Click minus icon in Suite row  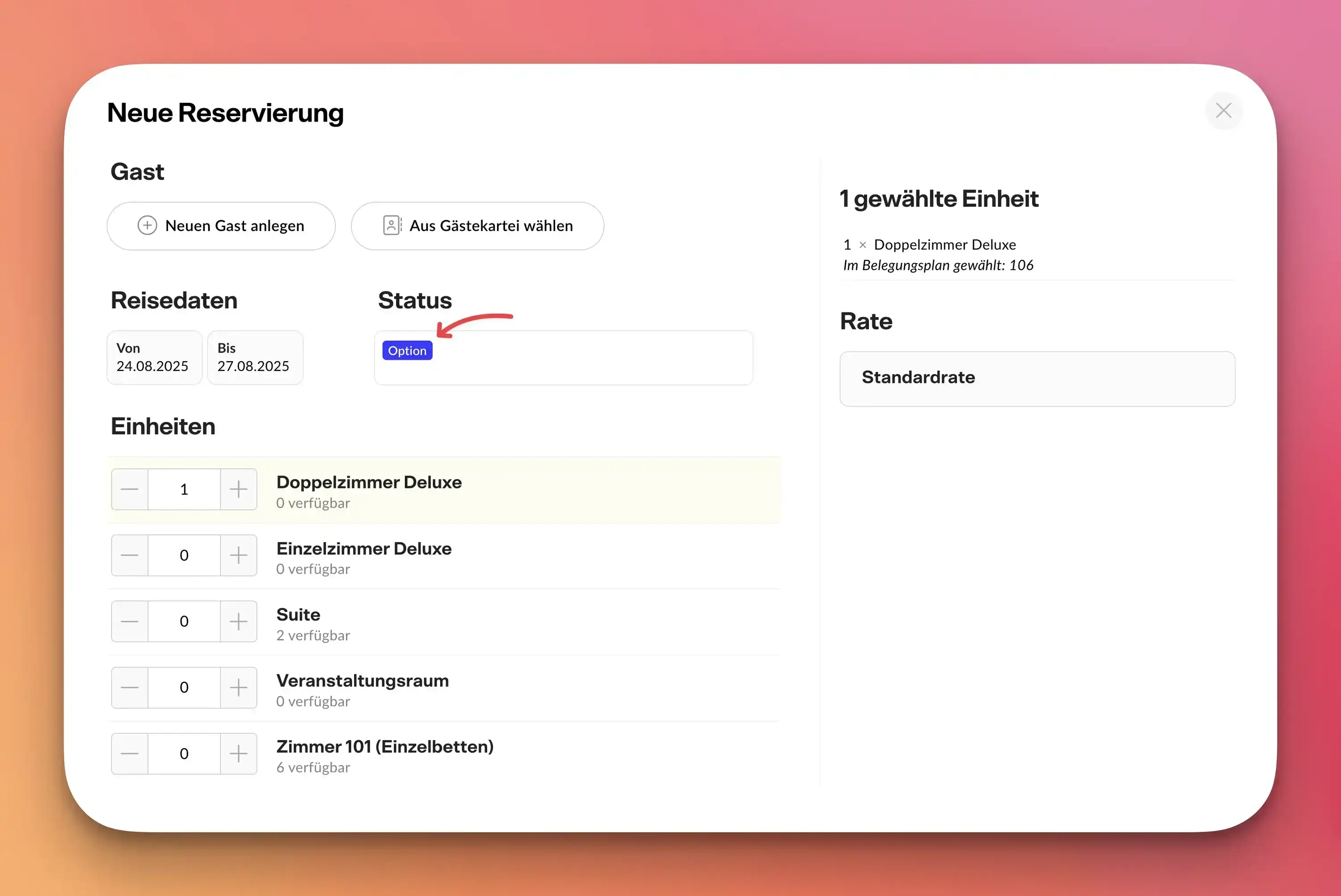[130, 621]
